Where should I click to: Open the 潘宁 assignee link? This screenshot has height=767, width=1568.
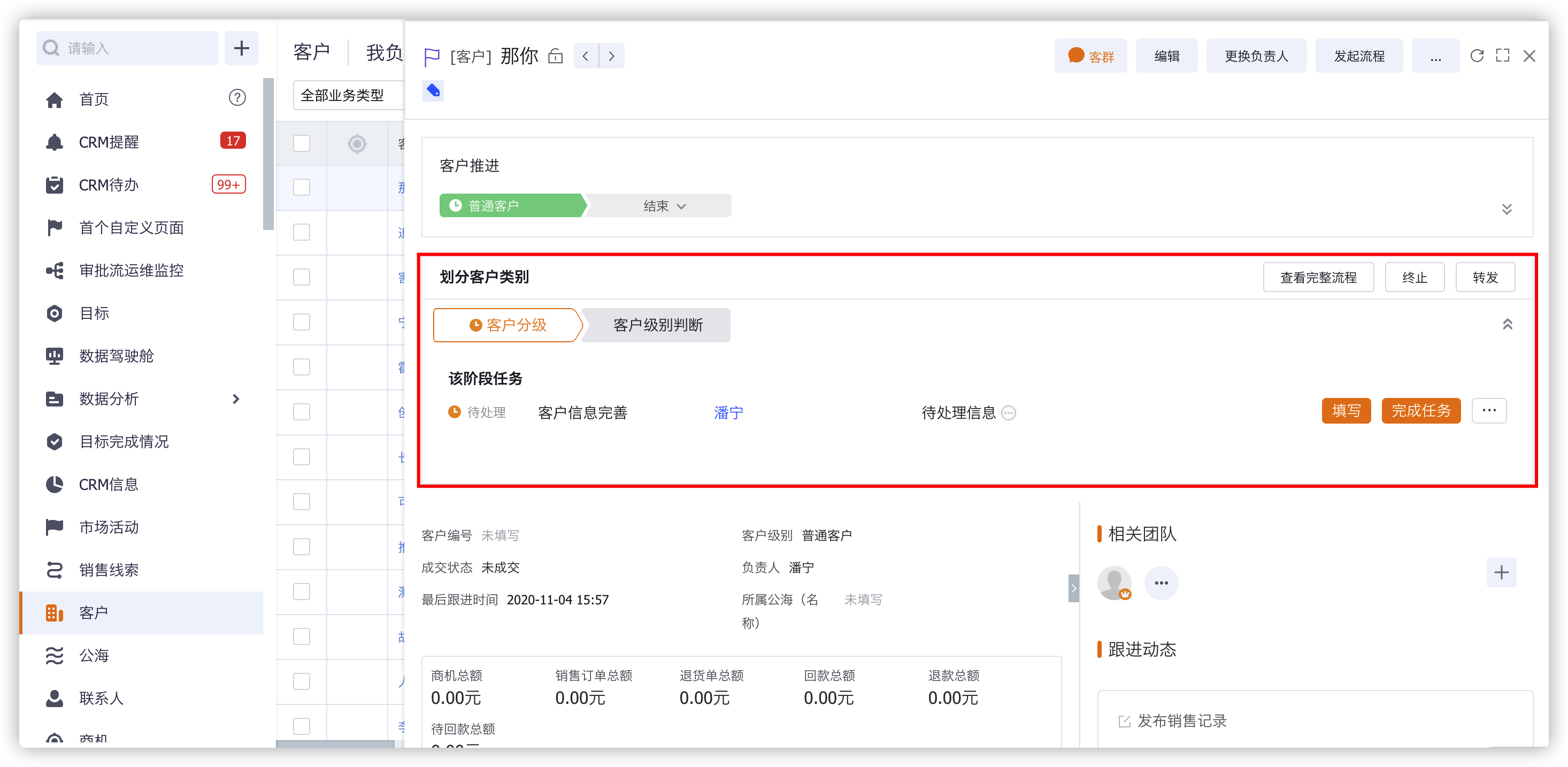(728, 413)
